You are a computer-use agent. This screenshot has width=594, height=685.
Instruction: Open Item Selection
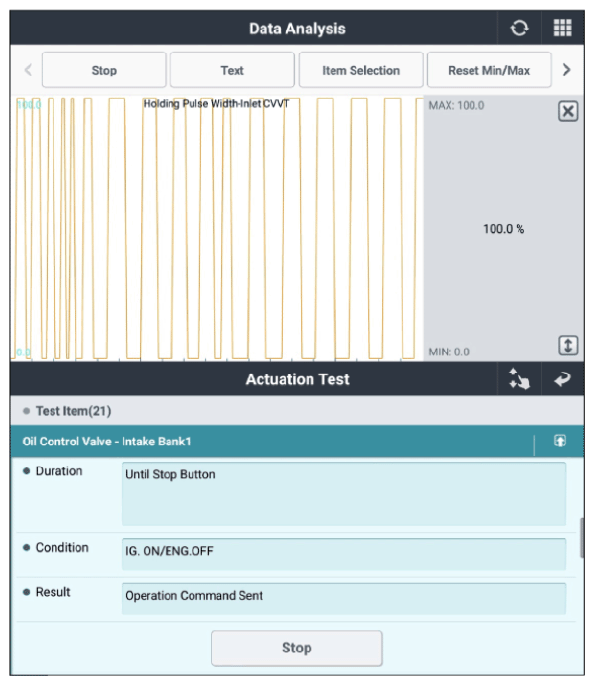point(361,70)
